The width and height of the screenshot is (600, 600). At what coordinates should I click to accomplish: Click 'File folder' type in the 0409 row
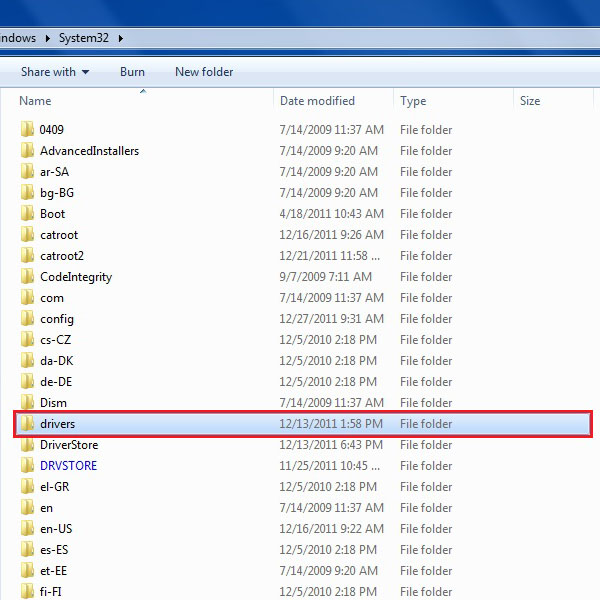point(426,130)
